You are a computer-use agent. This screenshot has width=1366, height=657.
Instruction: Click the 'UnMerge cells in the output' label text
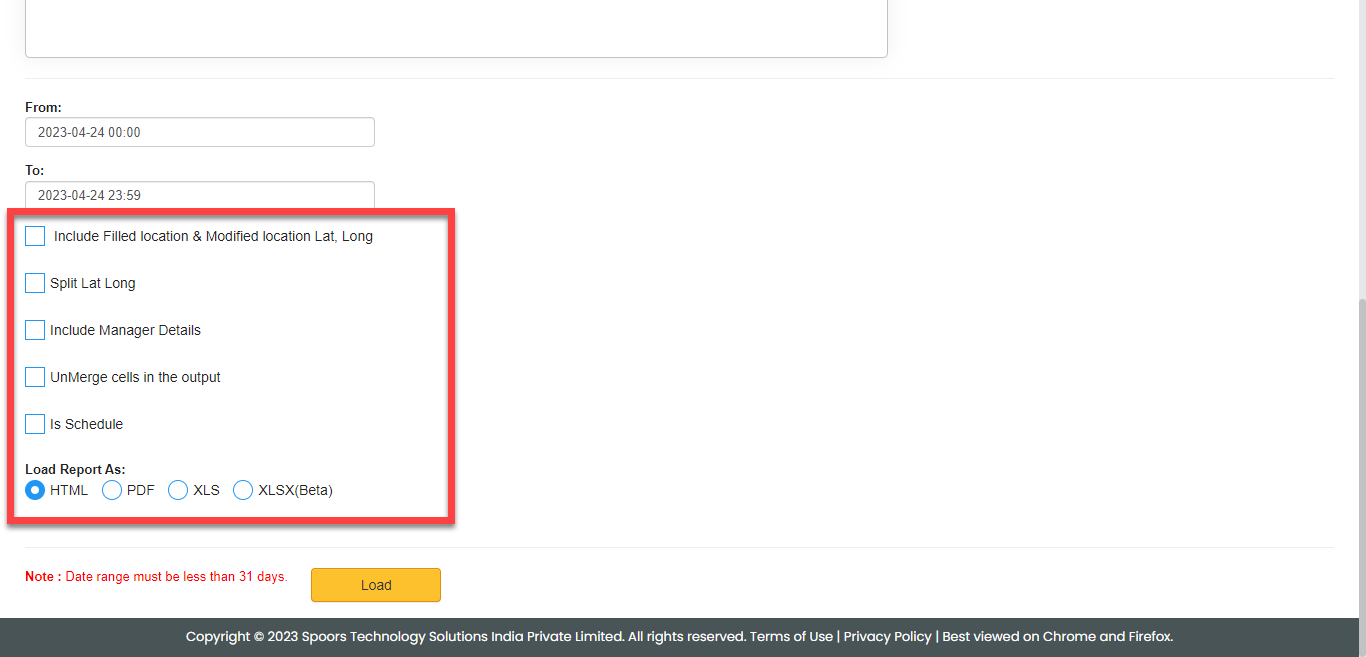click(x=135, y=377)
